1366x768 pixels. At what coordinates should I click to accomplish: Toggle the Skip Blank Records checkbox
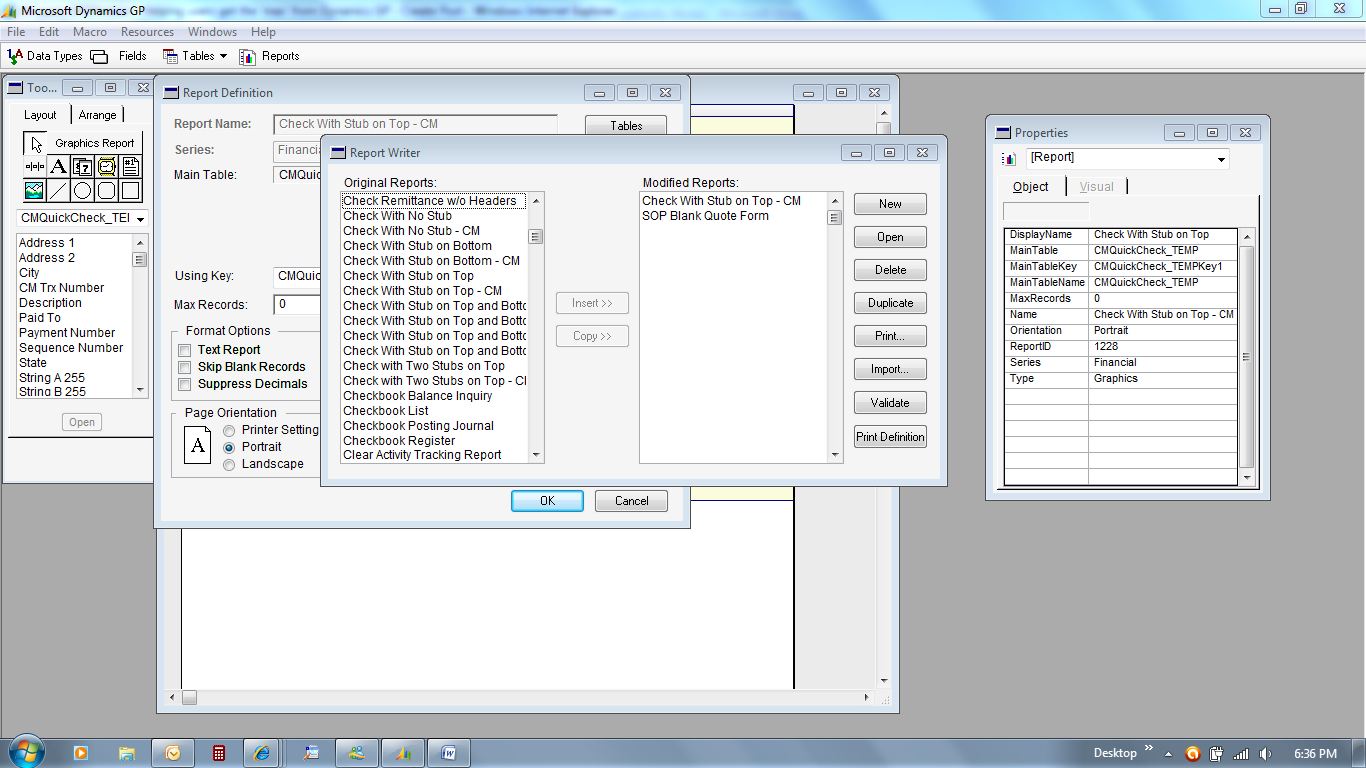click(184, 367)
